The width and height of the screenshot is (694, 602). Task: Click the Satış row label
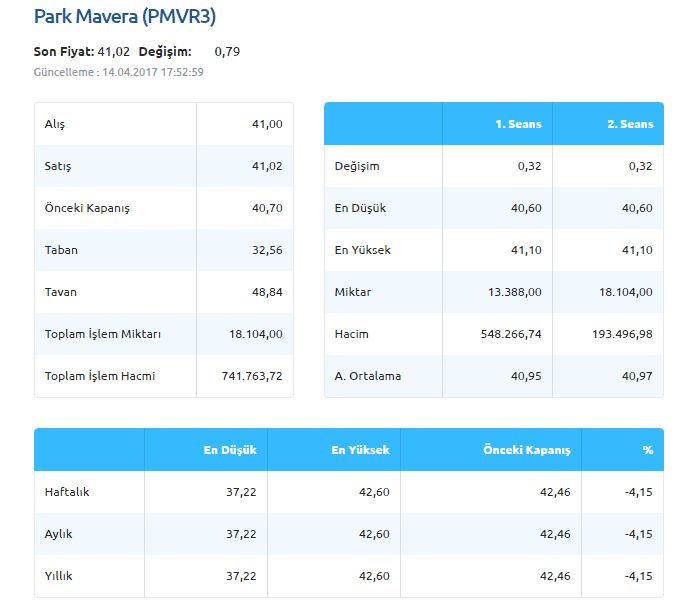click(58, 166)
